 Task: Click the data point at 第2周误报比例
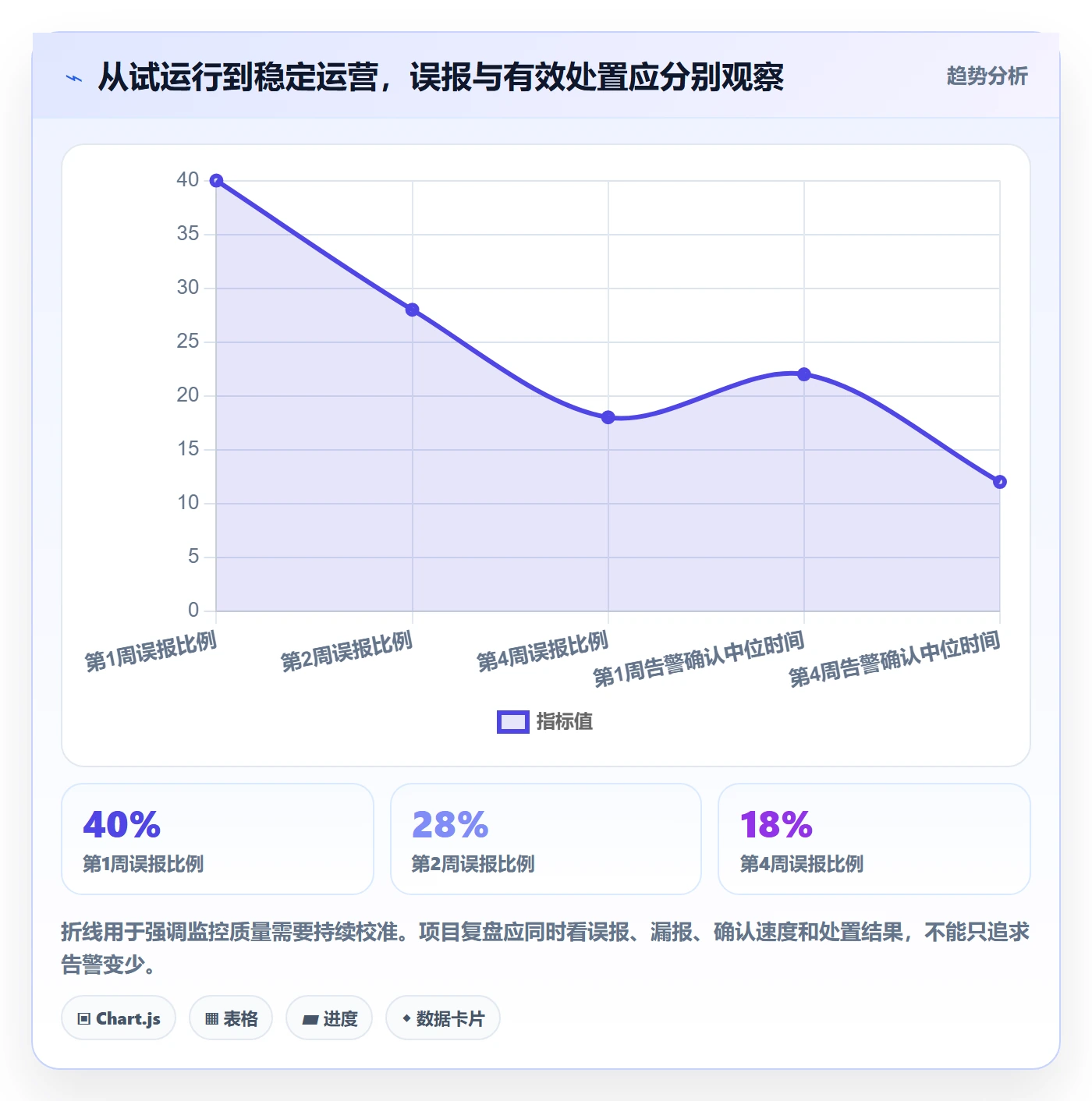pos(413,310)
